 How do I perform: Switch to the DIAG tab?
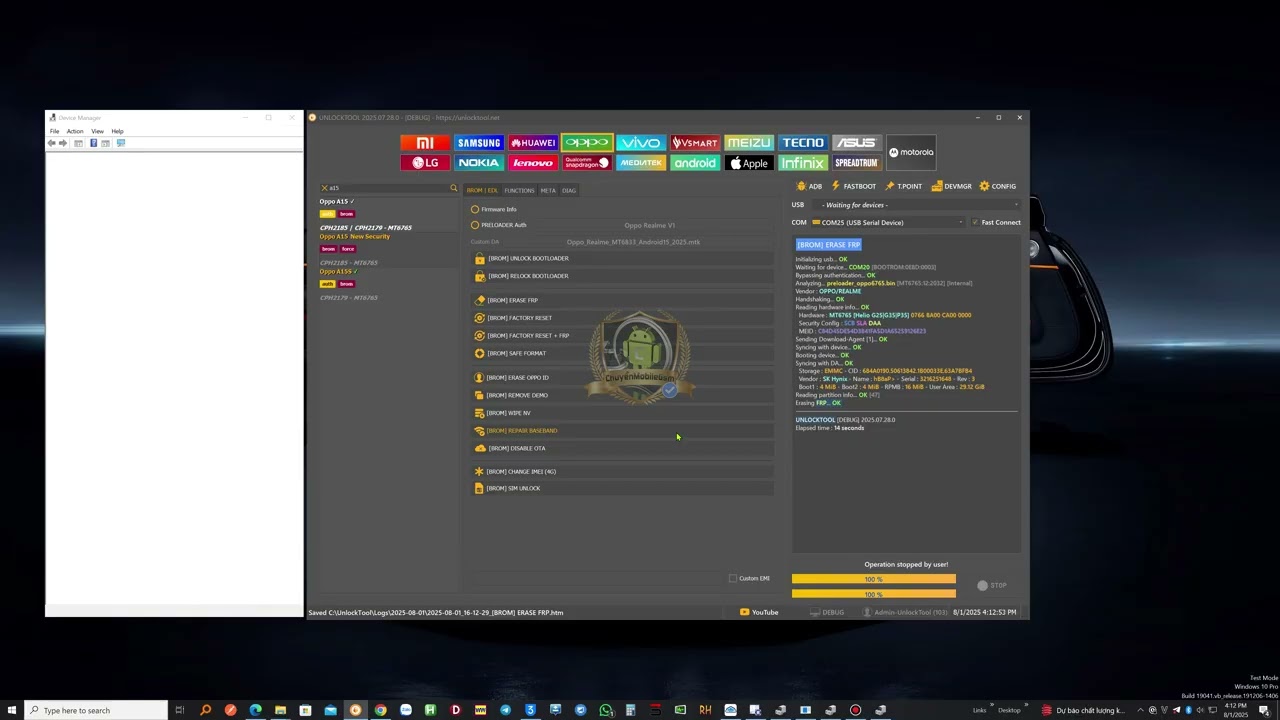pos(569,190)
